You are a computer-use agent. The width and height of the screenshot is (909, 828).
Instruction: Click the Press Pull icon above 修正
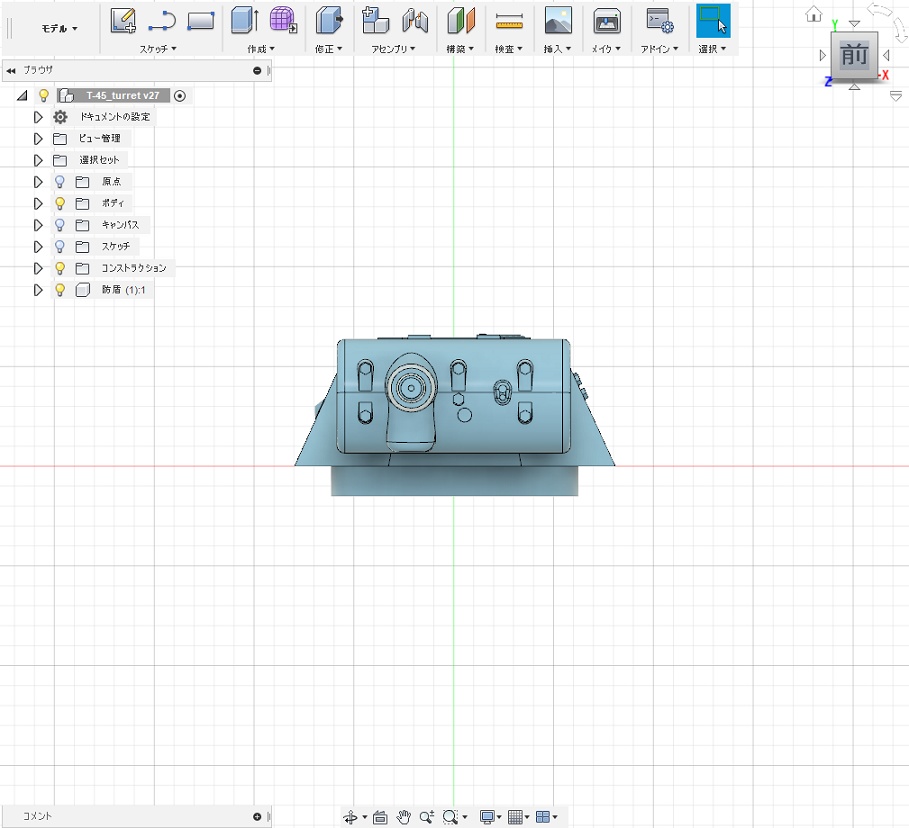(x=328, y=20)
